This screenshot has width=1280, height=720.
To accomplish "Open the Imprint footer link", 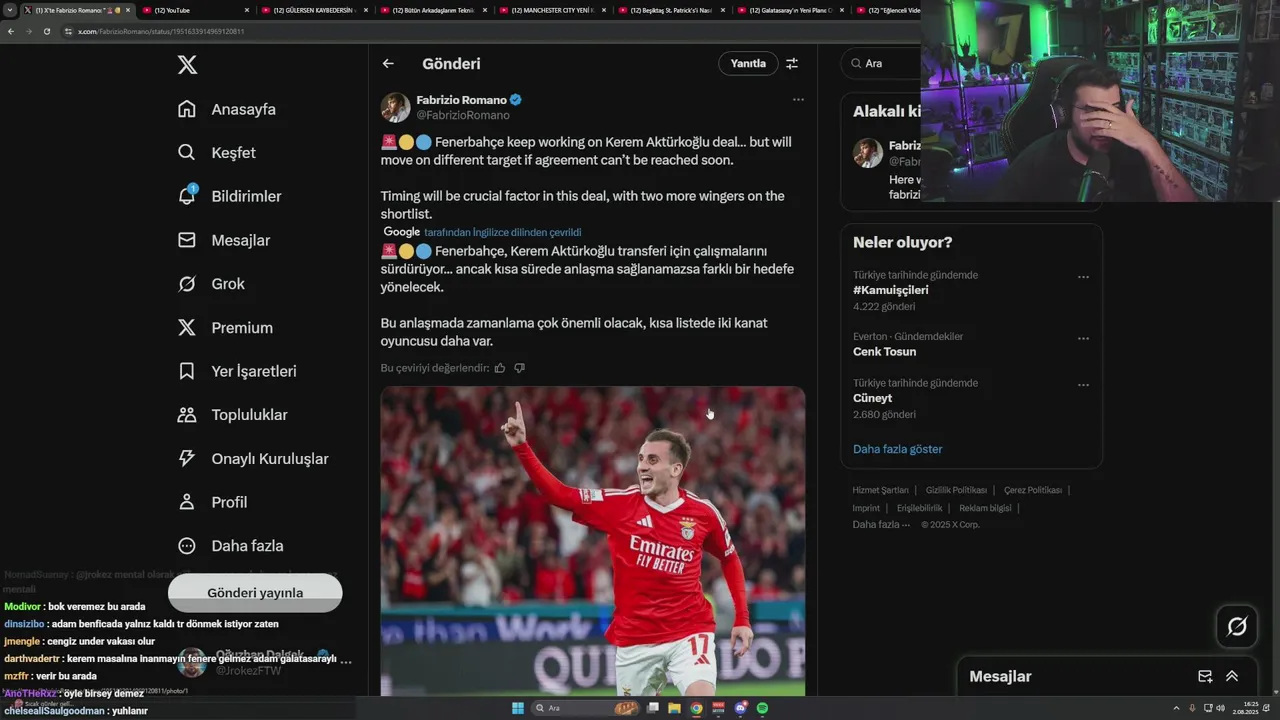I will [866, 508].
